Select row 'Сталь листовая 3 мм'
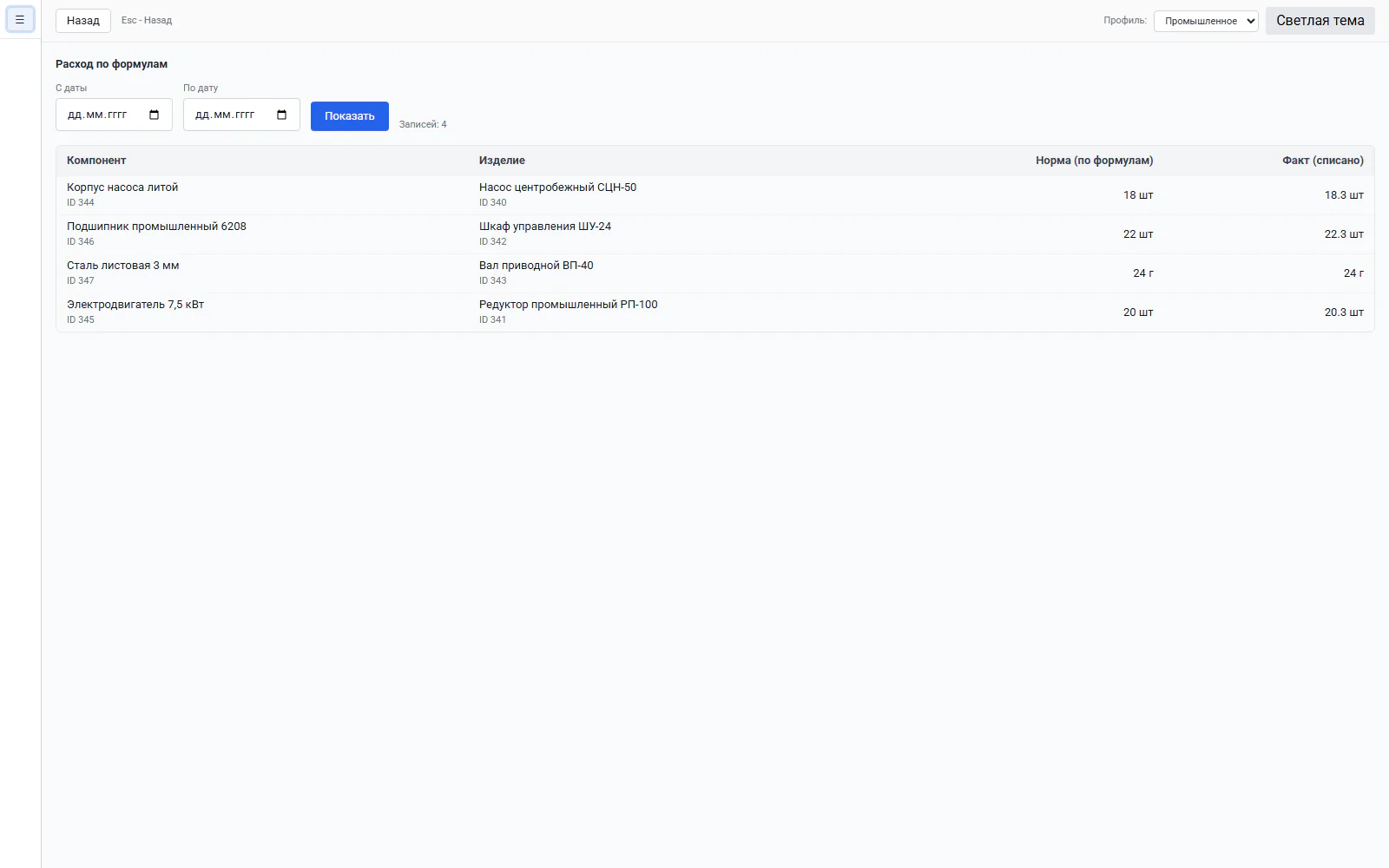Image resolution: width=1389 pixels, height=868 pixels. pyautogui.click(x=715, y=273)
